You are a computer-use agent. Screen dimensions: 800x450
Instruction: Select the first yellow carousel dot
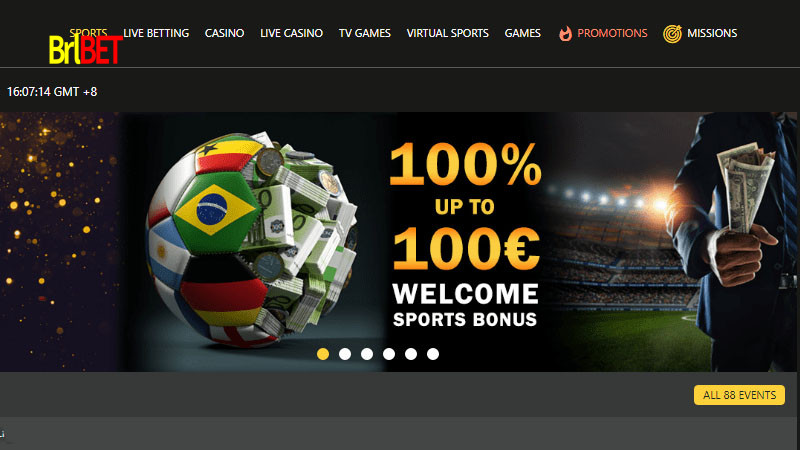(x=323, y=354)
